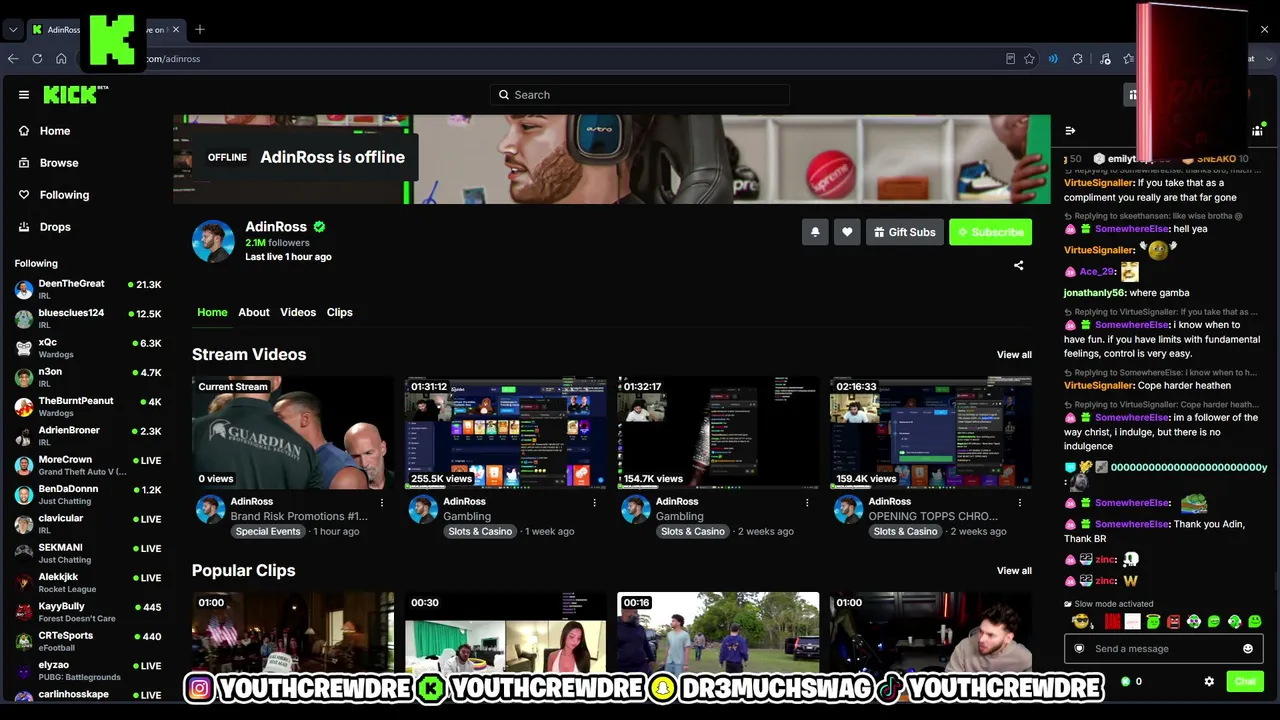Enable notifications with the bell icon
This screenshot has width=1280, height=720.
coord(815,232)
